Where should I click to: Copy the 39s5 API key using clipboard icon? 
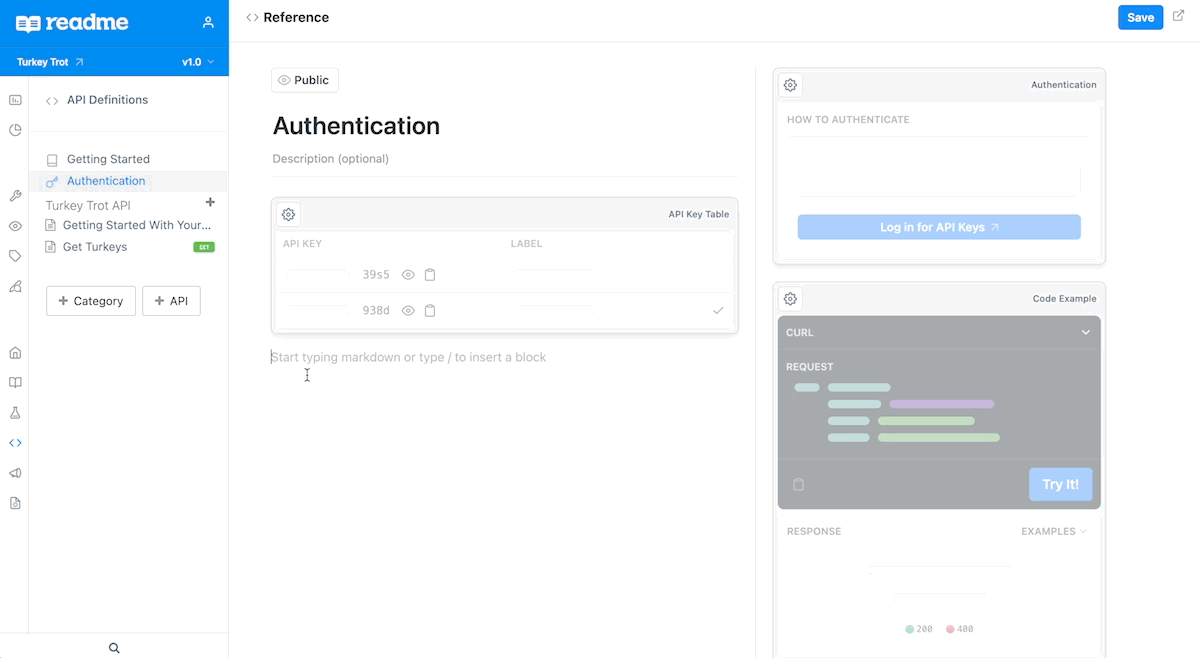(430, 274)
